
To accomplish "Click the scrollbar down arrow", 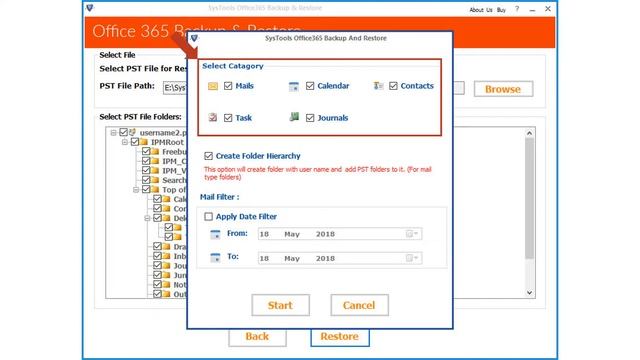I will (x=529, y=293).
